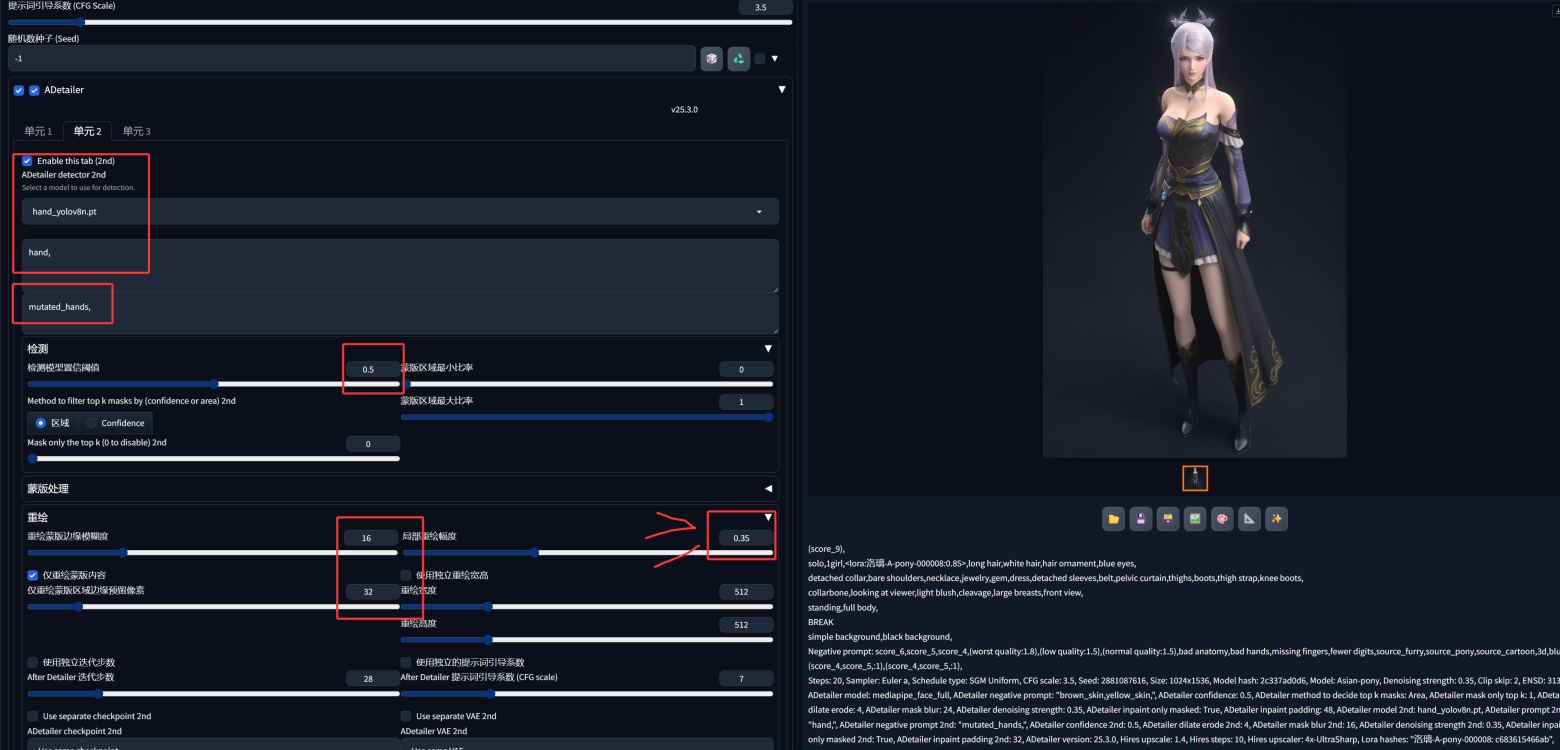The image size is (1560, 750).
Task: Switch to the 单元 1 tab
Action: point(38,131)
